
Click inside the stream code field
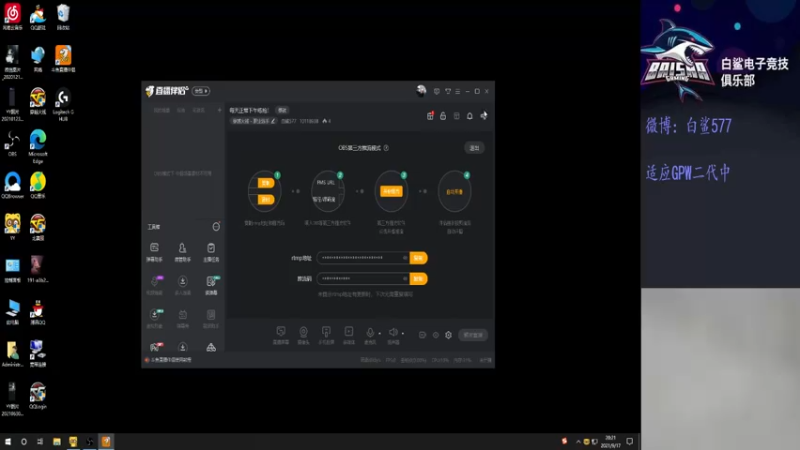362,279
